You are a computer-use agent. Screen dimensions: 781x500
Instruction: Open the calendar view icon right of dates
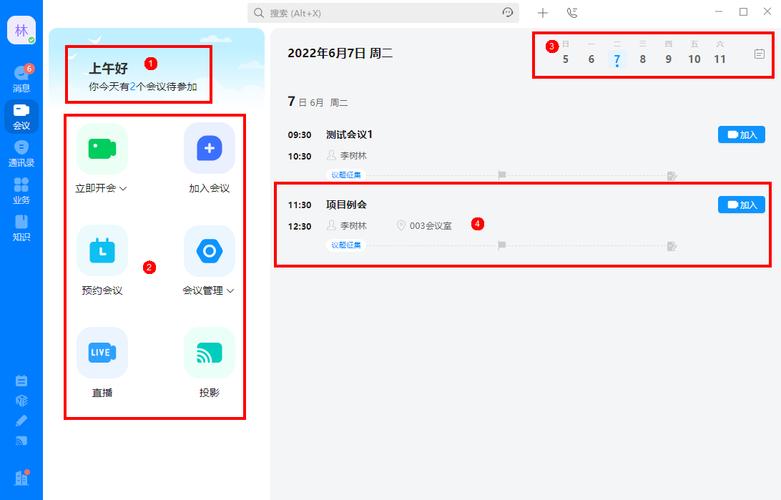click(x=759, y=54)
